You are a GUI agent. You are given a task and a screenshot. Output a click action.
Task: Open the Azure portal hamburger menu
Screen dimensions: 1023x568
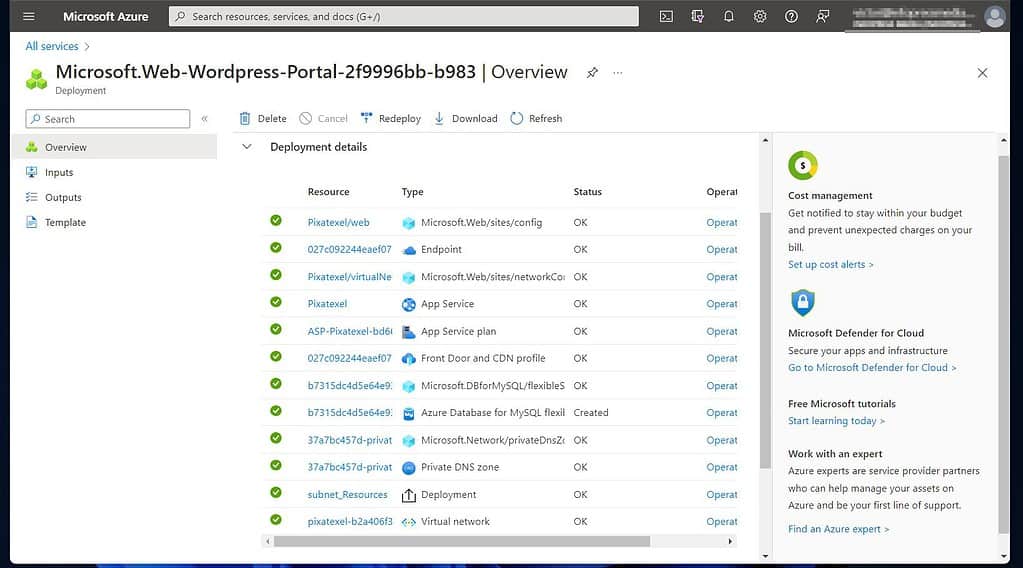click(x=29, y=16)
